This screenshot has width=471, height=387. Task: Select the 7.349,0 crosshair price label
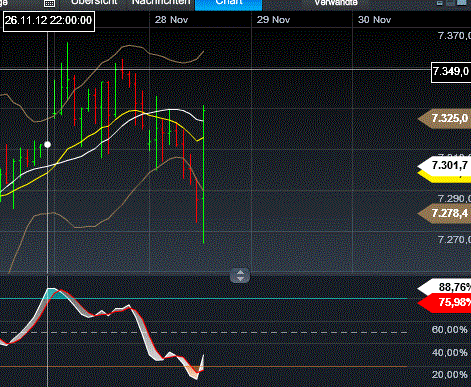pyautogui.click(x=451, y=72)
